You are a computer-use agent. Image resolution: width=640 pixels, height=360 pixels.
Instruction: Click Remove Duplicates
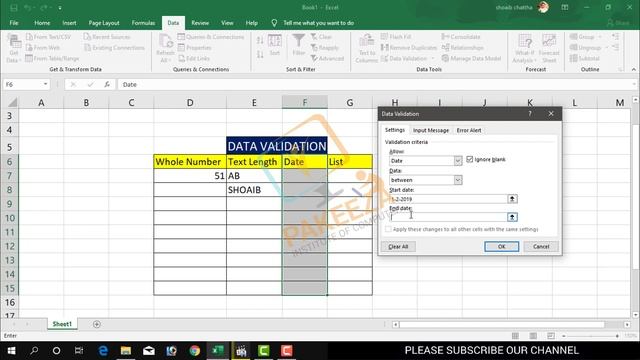pos(409,48)
